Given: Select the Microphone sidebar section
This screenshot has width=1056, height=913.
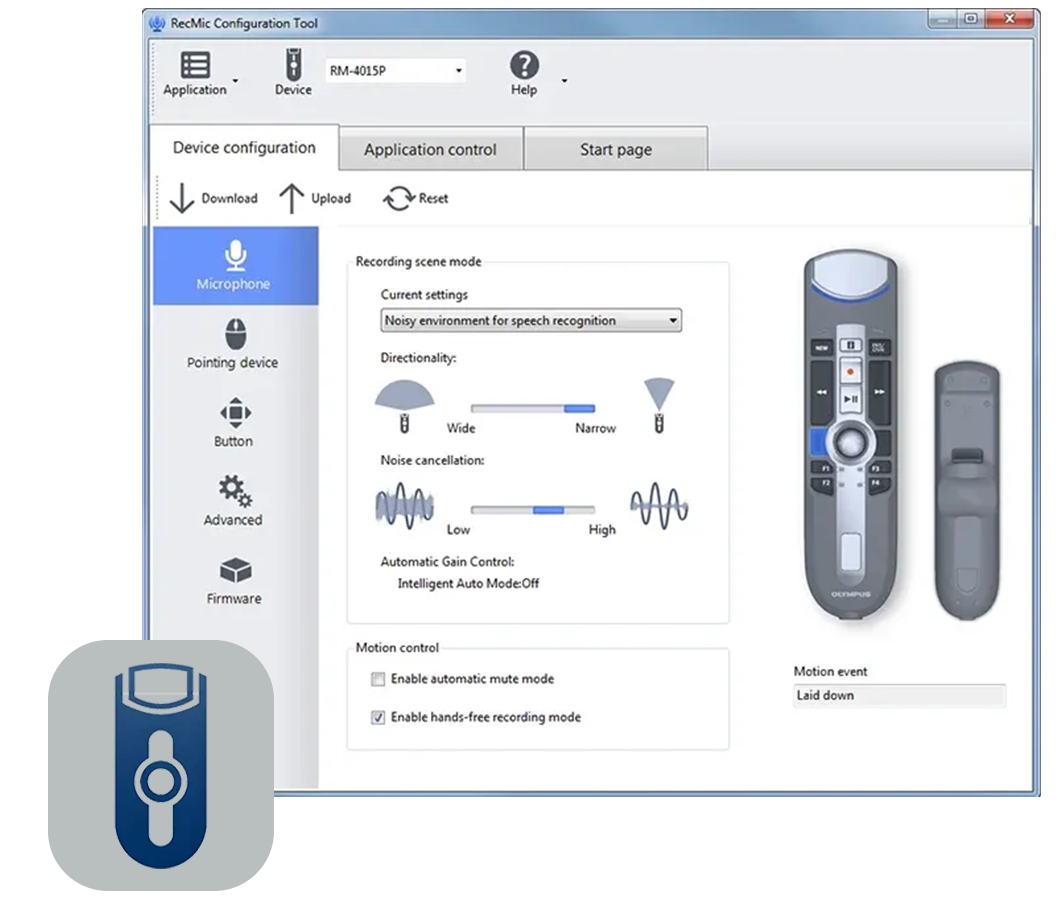Looking at the screenshot, I should tap(236, 266).
